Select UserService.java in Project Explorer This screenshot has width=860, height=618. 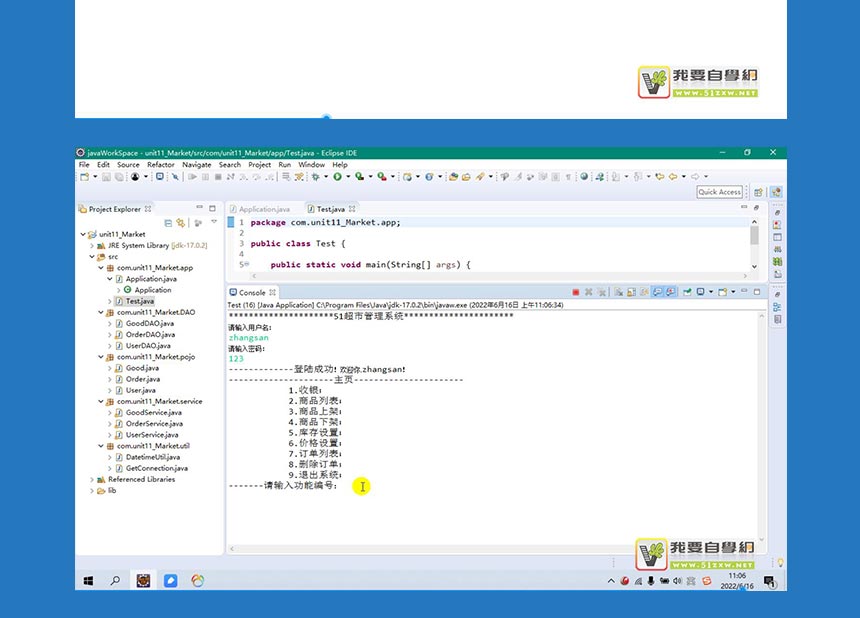click(152, 435)
